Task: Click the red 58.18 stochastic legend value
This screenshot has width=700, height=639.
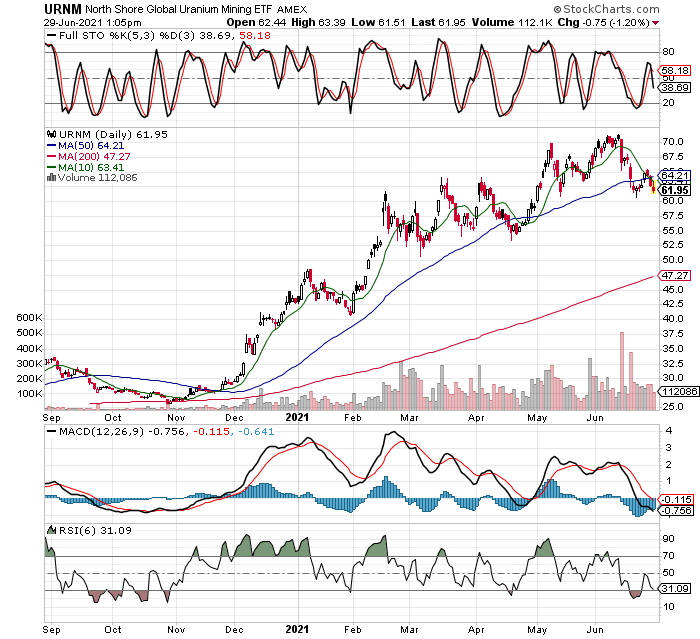Action: click(255, 35)
